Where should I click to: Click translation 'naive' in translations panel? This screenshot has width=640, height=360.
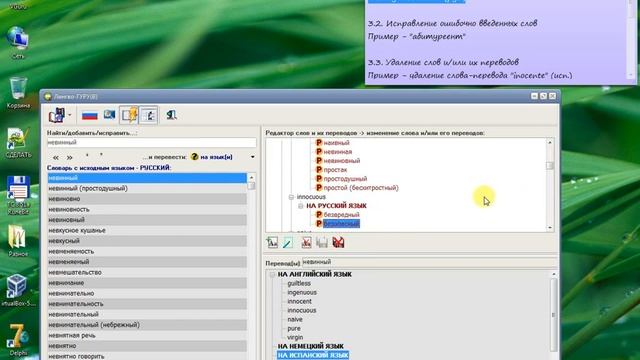click(x=295, y=320)
